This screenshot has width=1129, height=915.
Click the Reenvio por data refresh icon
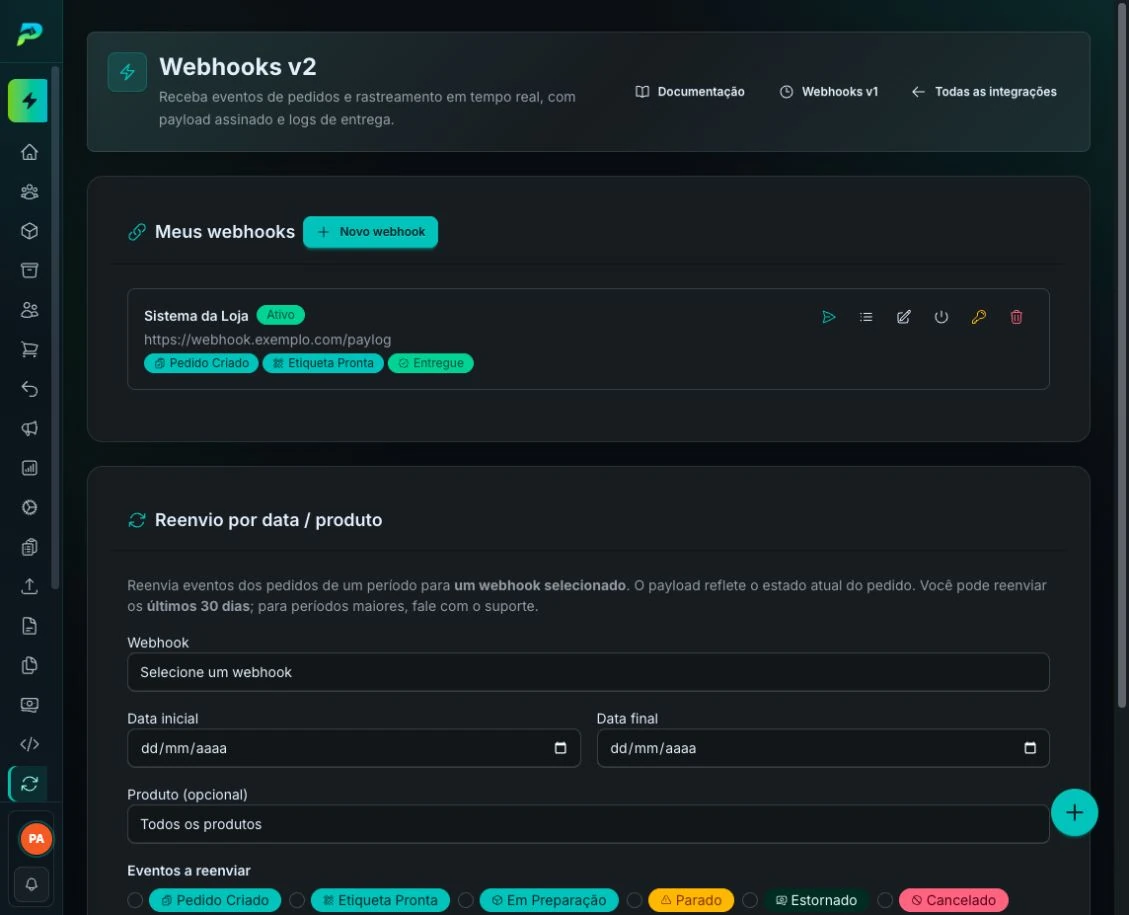[137, 520]
